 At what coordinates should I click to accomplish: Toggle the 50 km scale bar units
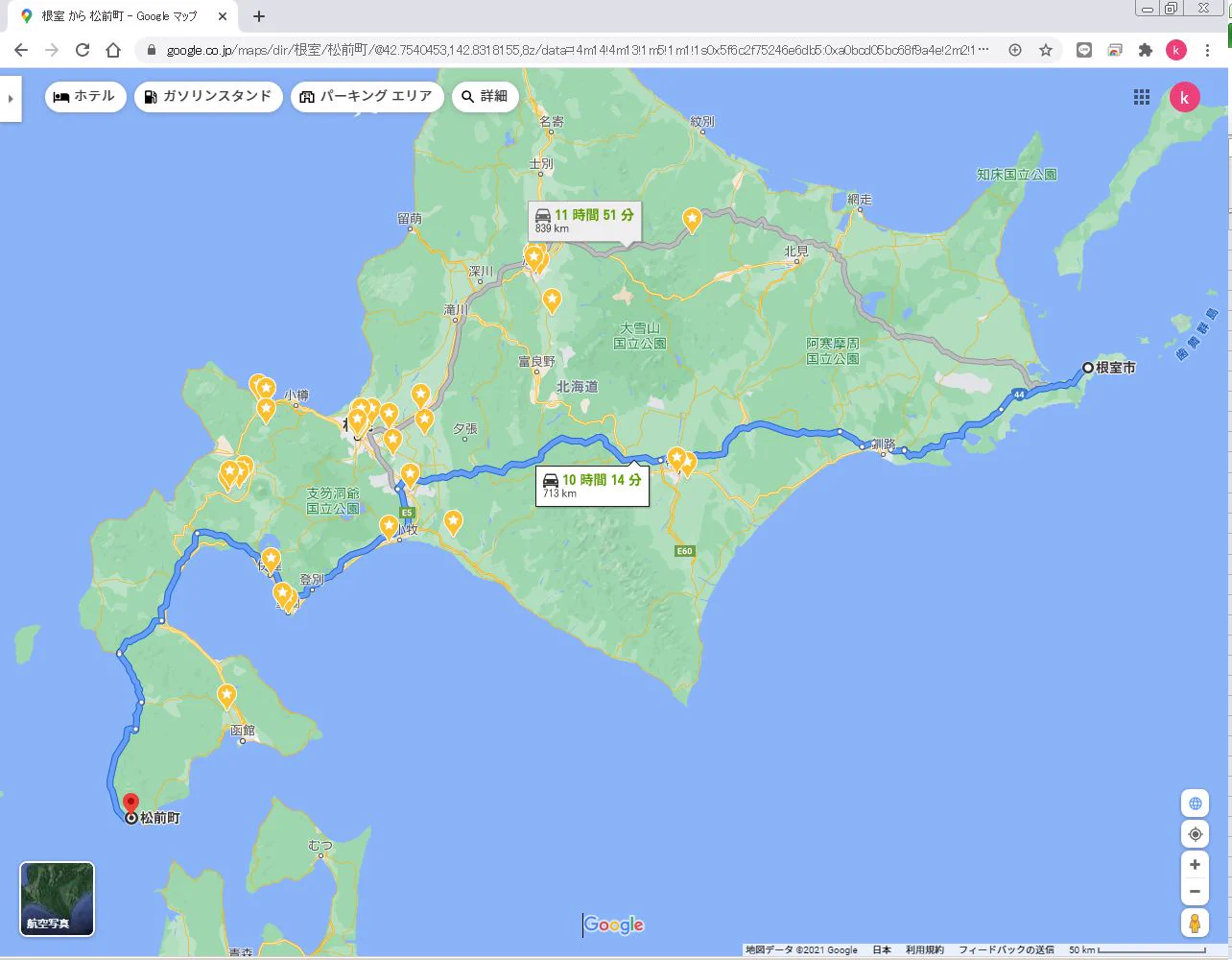[x=1137, y=950]
